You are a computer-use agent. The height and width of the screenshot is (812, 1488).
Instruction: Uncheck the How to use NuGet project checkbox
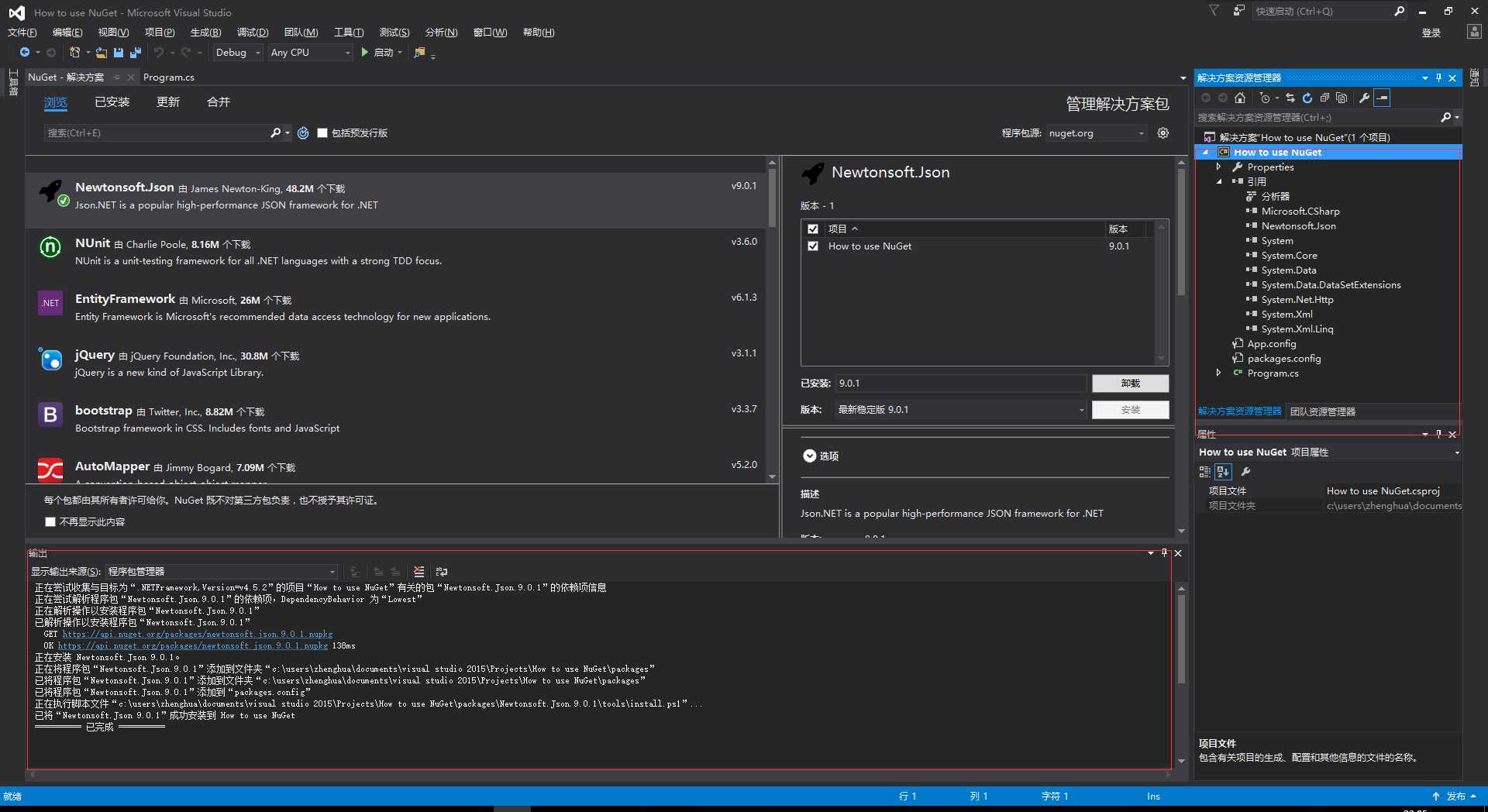tap(813, 246)
